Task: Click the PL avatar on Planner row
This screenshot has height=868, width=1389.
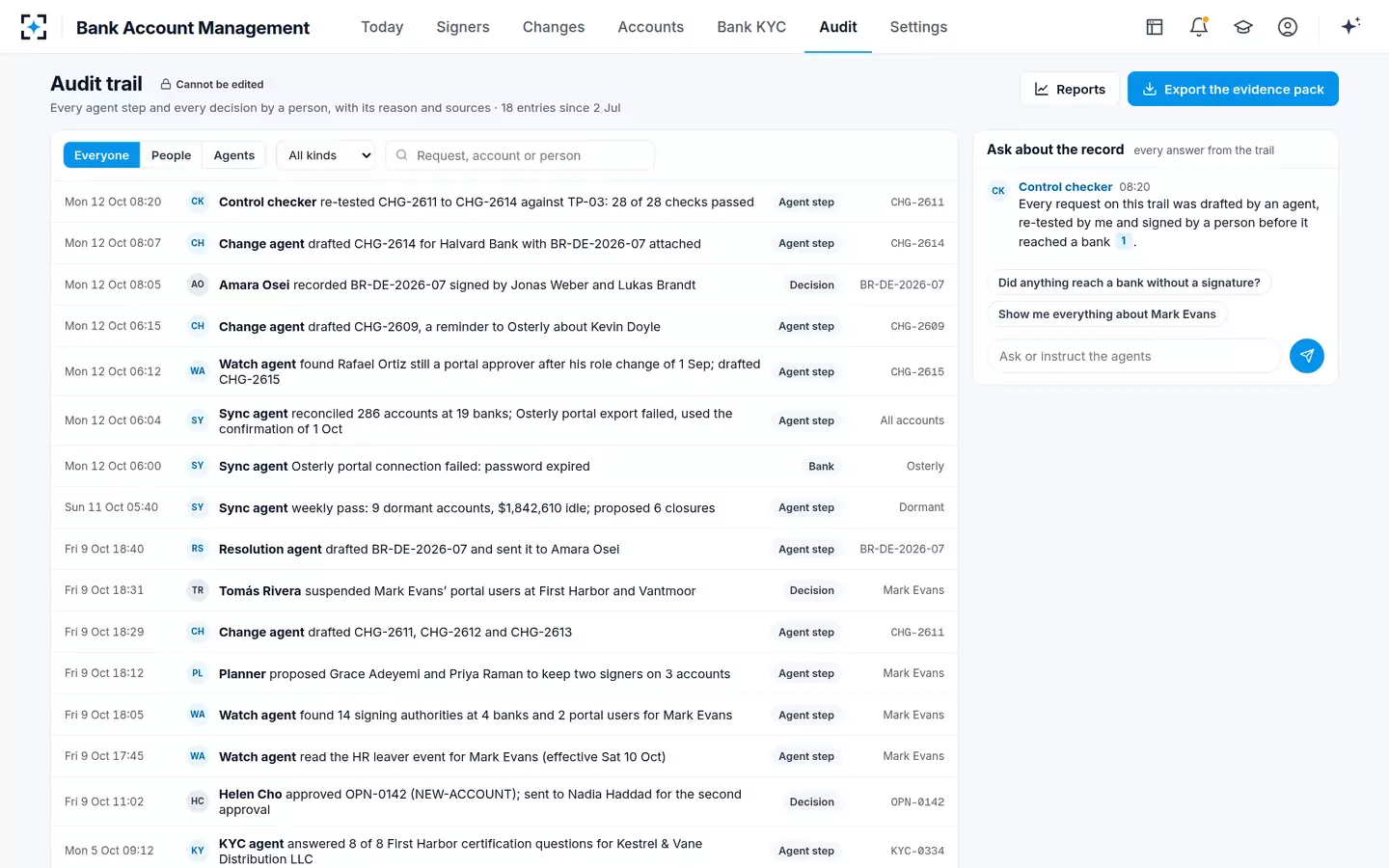Action: pos(198,673)
